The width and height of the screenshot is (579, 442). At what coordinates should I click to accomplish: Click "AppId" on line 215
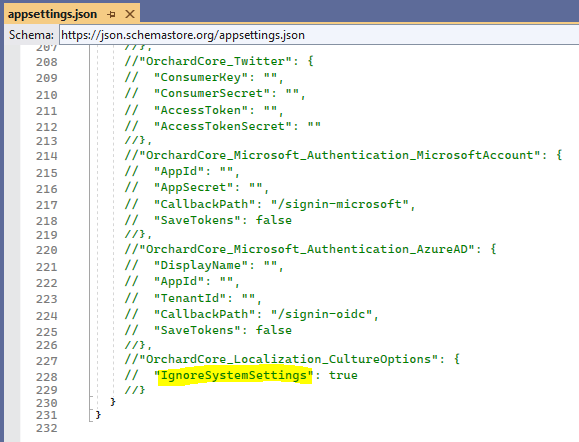pyautogui.click(x=179, y=171)
